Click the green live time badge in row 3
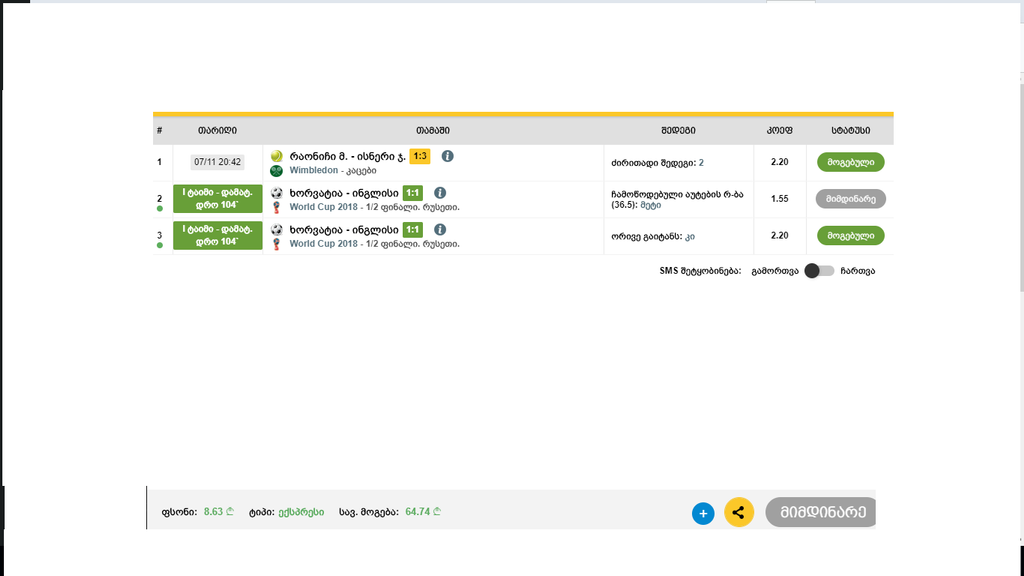 coord(217,235)
